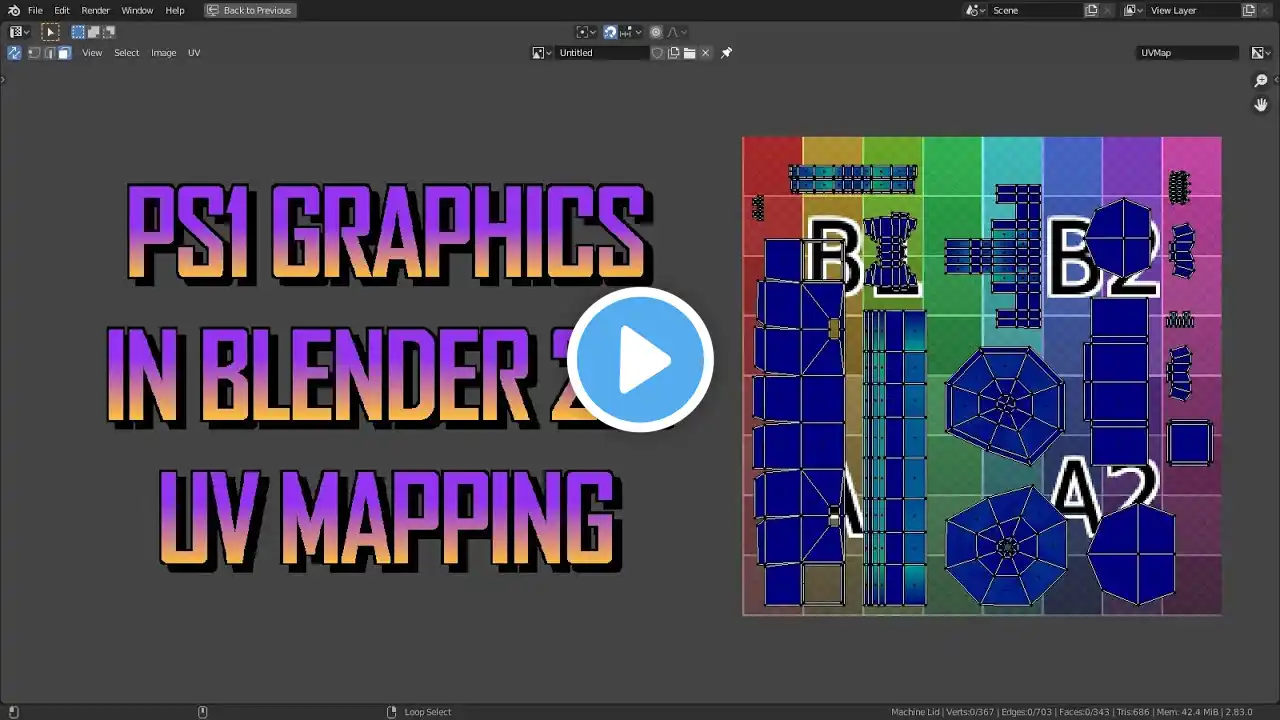Viewport: 1280px width, 720px height.
Task: Choose the Set New Selection mode icon
Action: (x=78, y=32)
